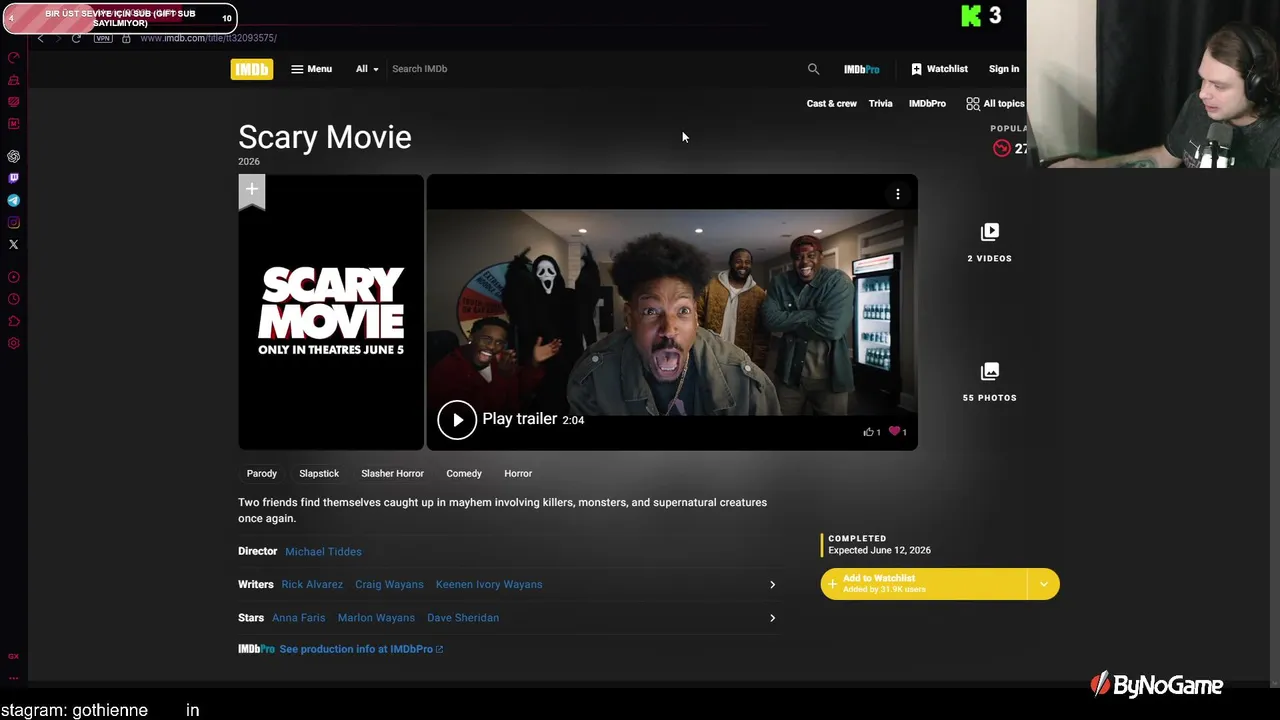Select the Parody genre chip
1280x720 pixels.
coord(262,473)
